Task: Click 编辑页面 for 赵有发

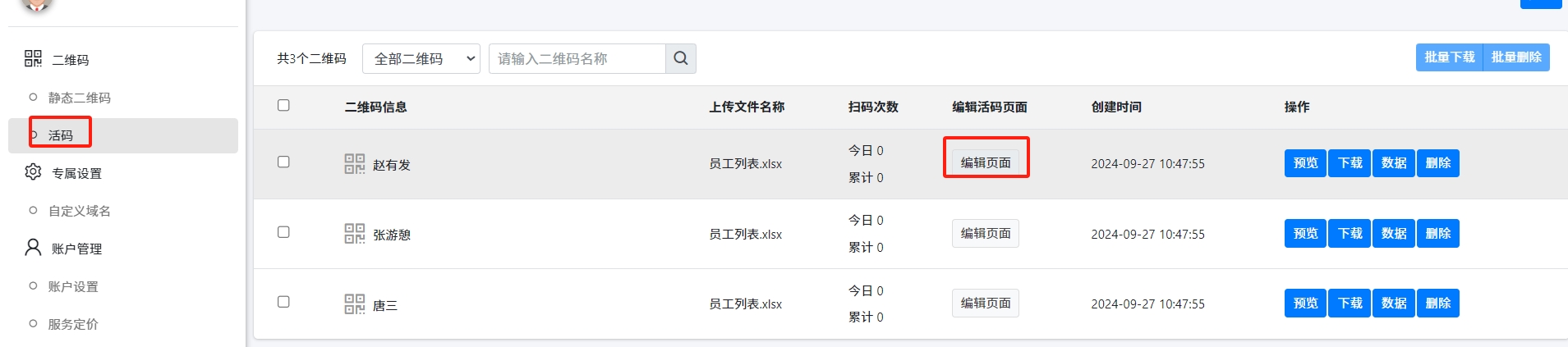Action: click(986, 162)
